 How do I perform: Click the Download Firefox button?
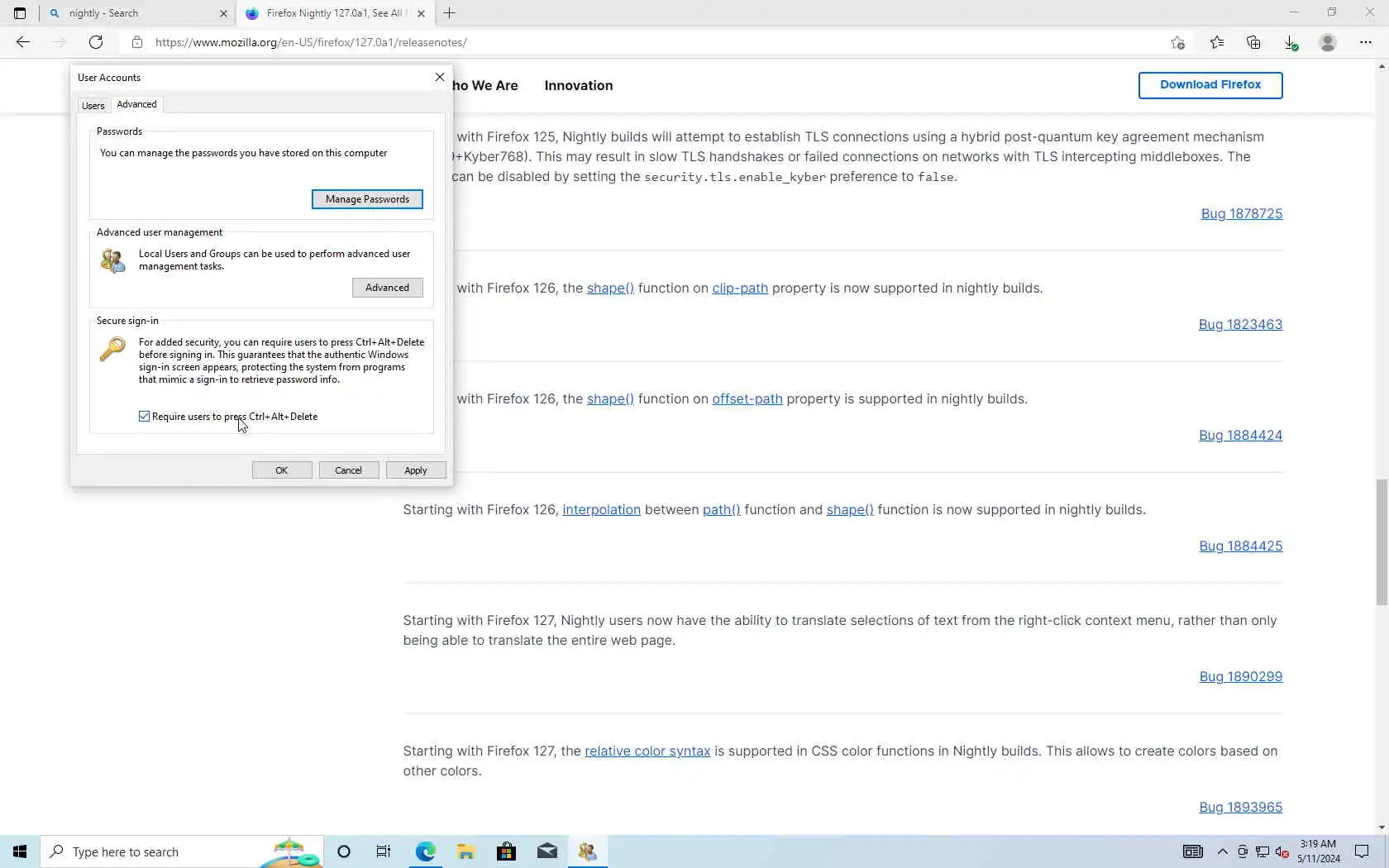point(1210,85)
